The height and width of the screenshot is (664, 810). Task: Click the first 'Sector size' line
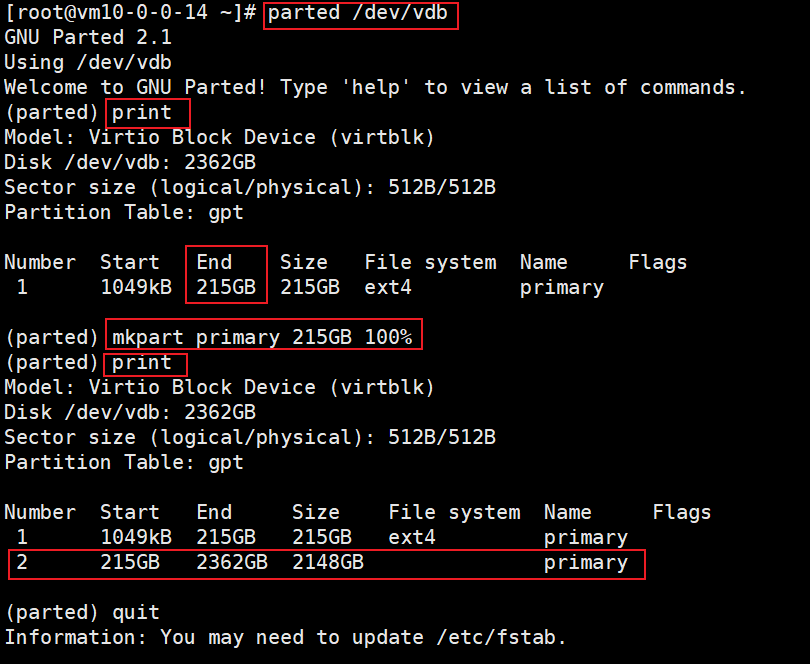(x=250, y=188)
